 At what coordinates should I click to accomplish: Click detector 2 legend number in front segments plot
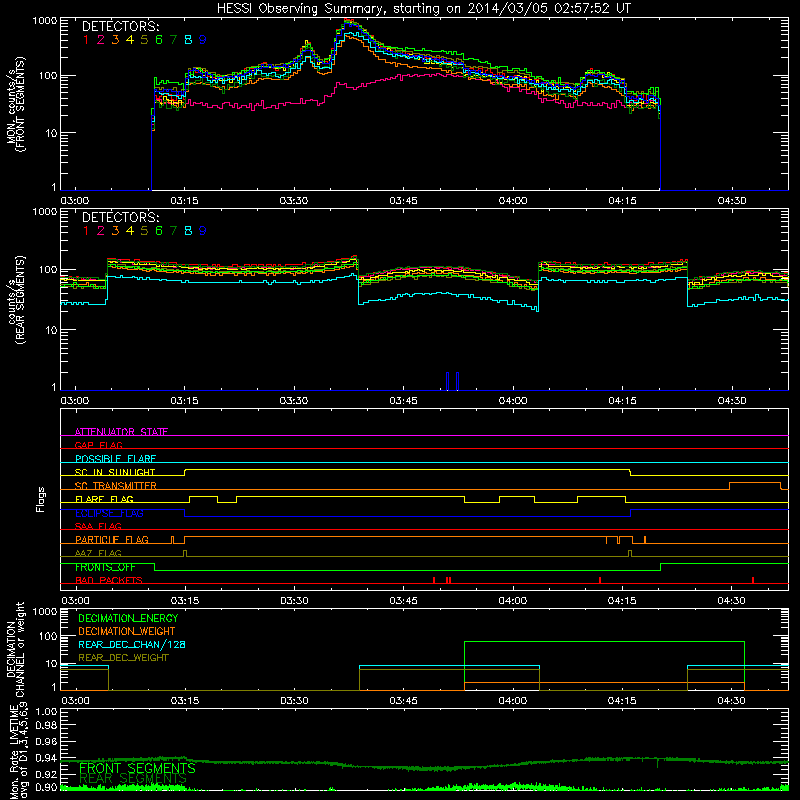click(101, 40)
